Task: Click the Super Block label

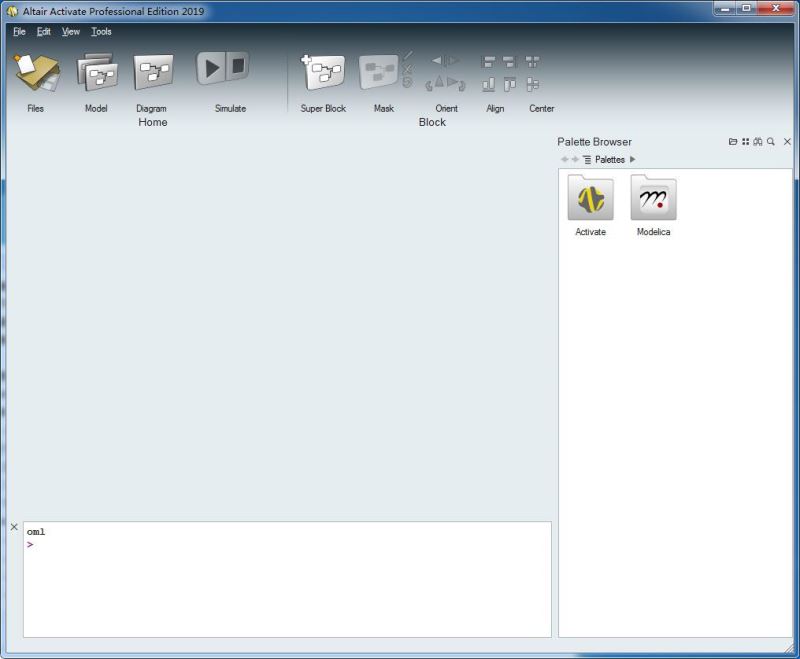Action: tap(323, 108)
